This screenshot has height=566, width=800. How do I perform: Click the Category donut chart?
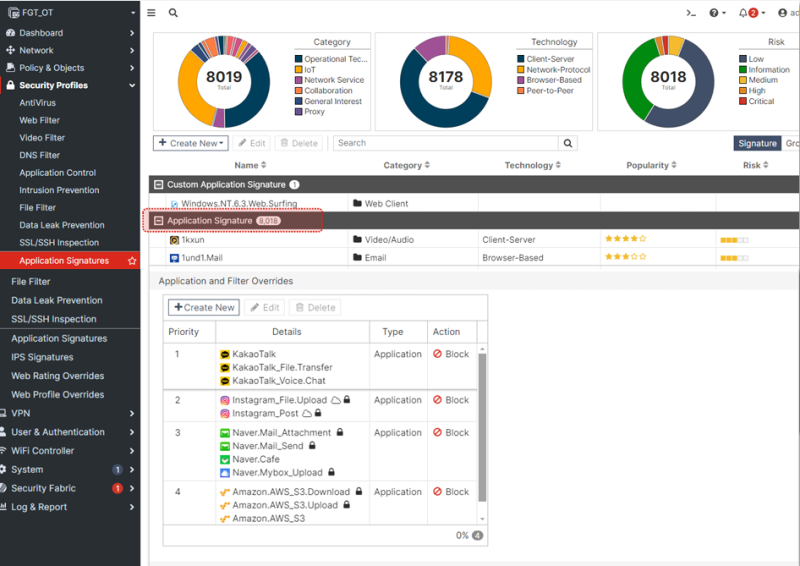point(224,82)
